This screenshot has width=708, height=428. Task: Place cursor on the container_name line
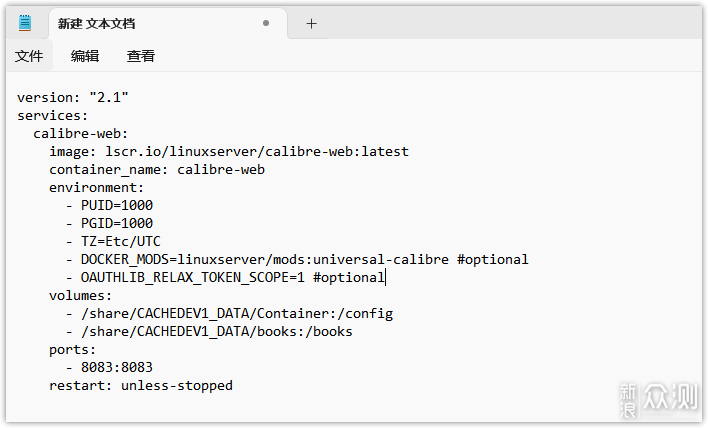pyautogui.click(x=157, y=169)
